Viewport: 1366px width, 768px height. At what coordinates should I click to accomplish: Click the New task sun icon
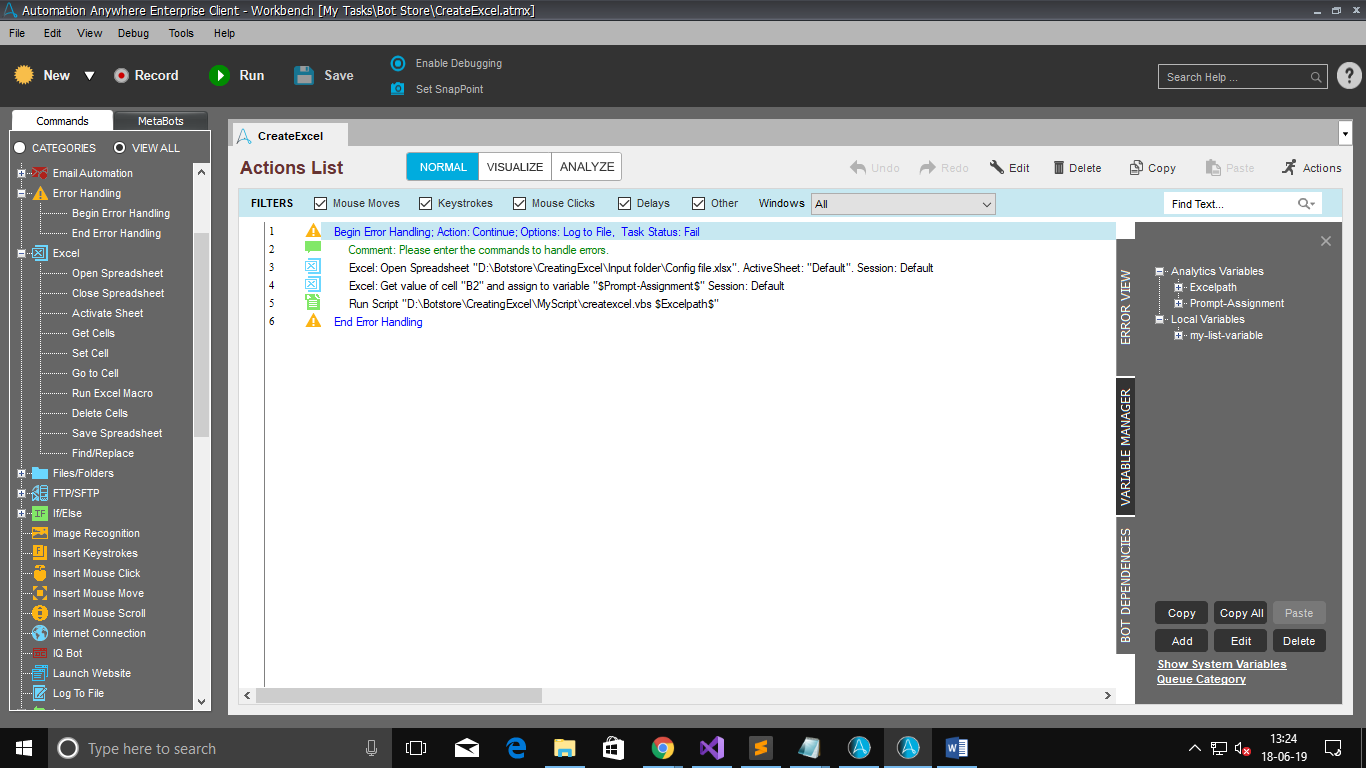pos(24,75)
